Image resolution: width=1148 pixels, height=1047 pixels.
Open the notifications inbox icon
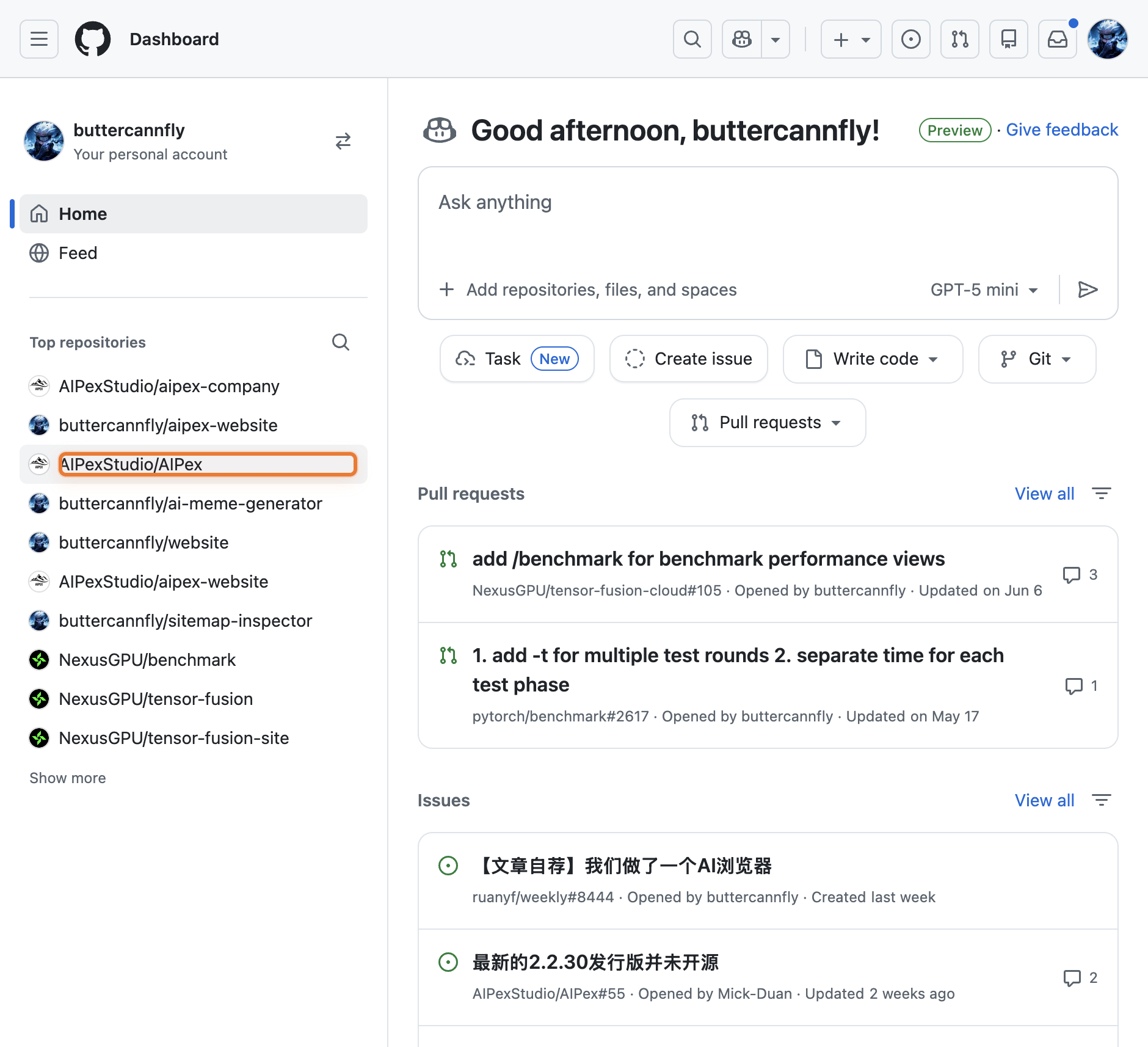point(1057,39)
